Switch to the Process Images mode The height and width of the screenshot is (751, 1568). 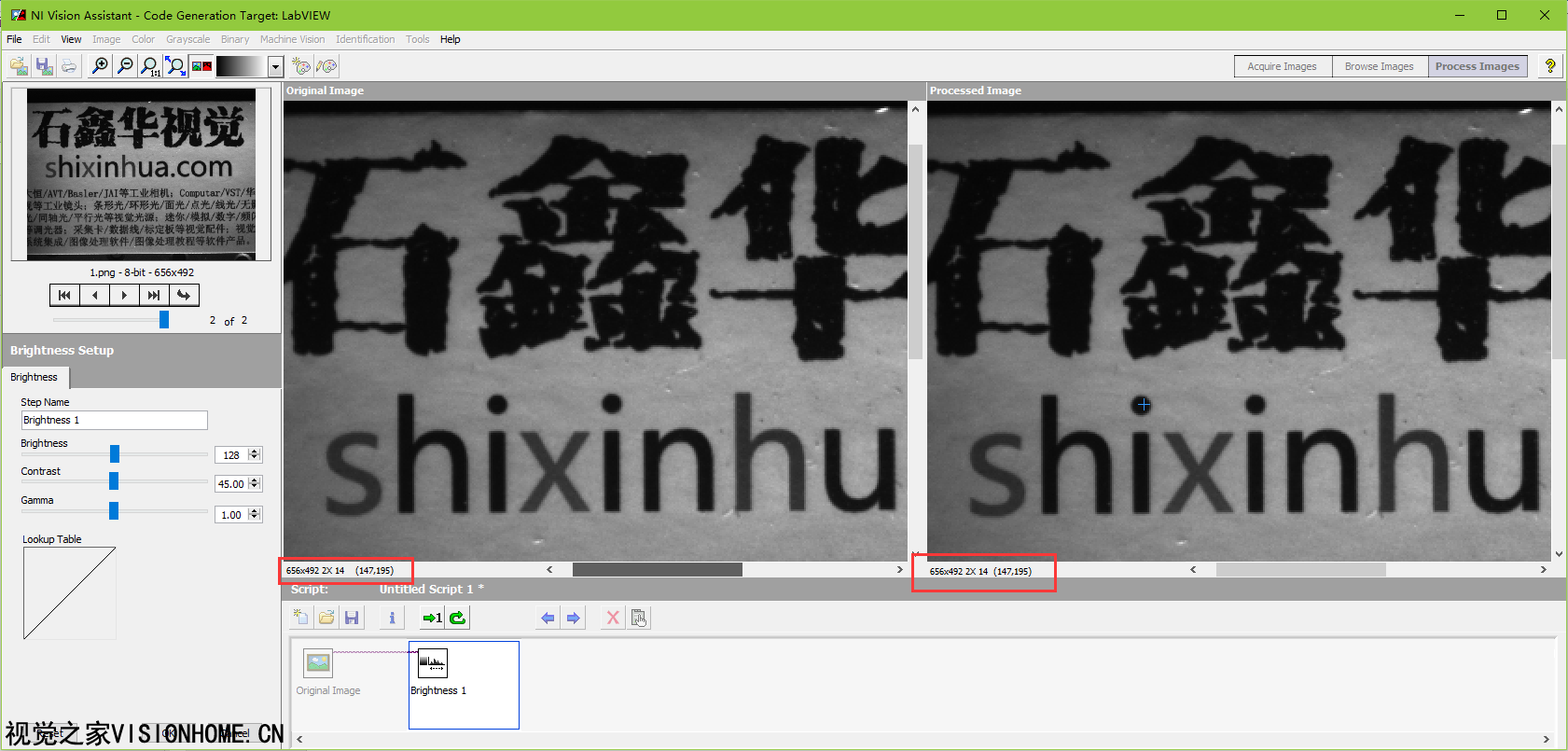(x=1477, y=66)
